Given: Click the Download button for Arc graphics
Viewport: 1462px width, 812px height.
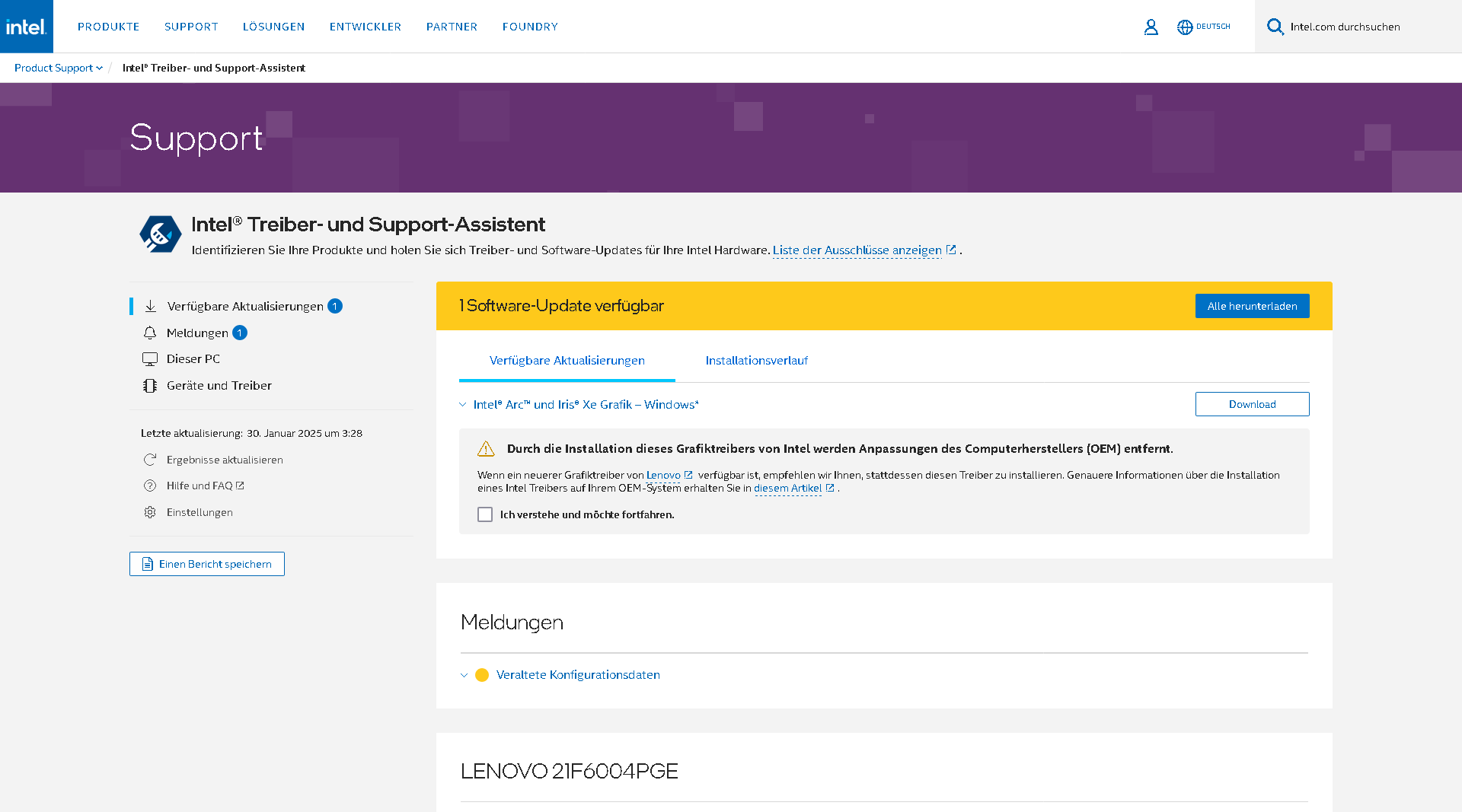Looking at the screenshot, I should click(x=1253, y=404).
